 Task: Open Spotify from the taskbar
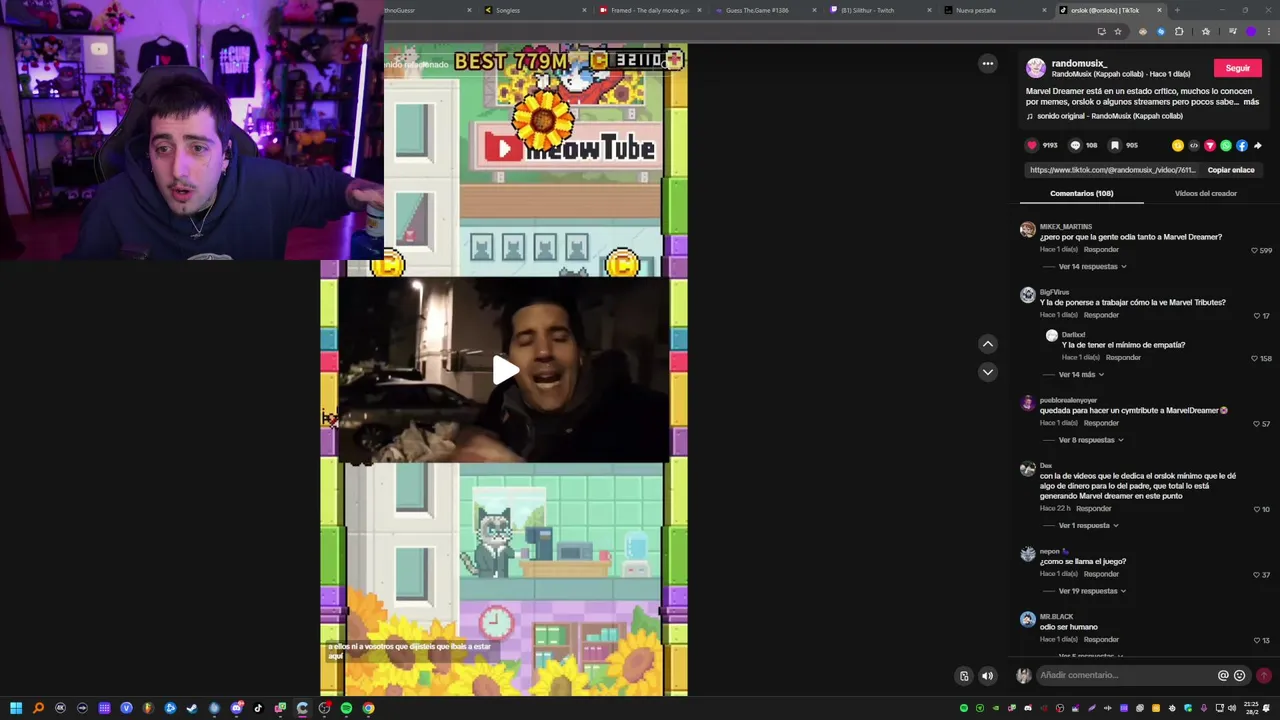(346, 708)
